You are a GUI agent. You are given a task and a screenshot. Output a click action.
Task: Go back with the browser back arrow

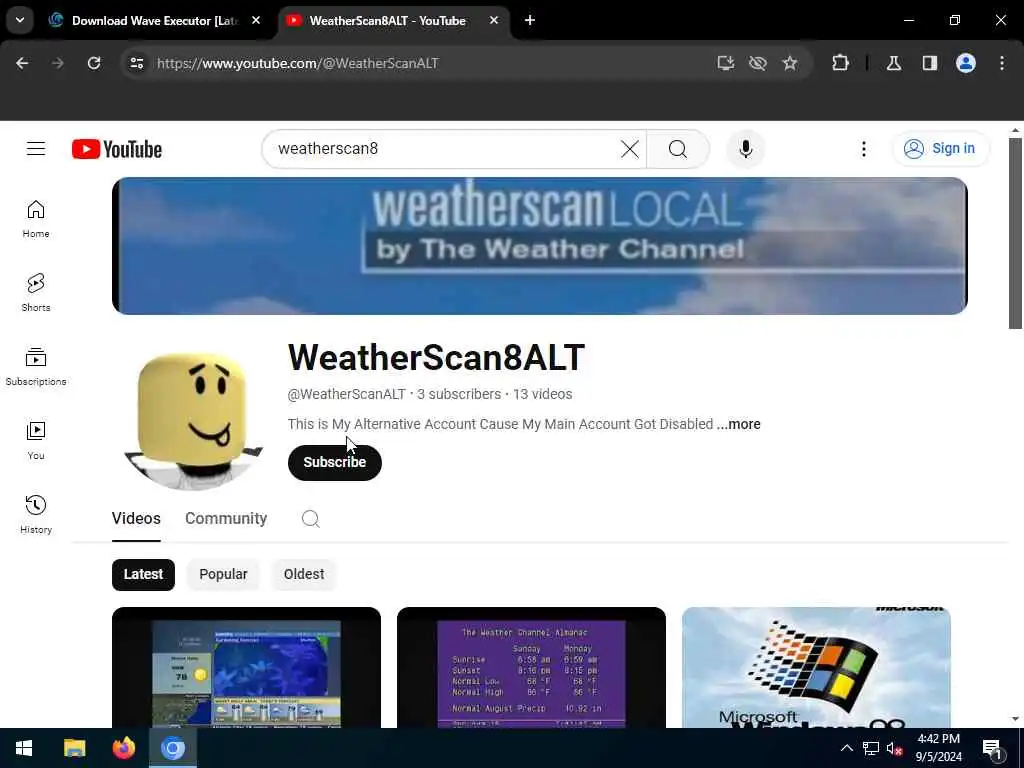[x=22, y=63]
